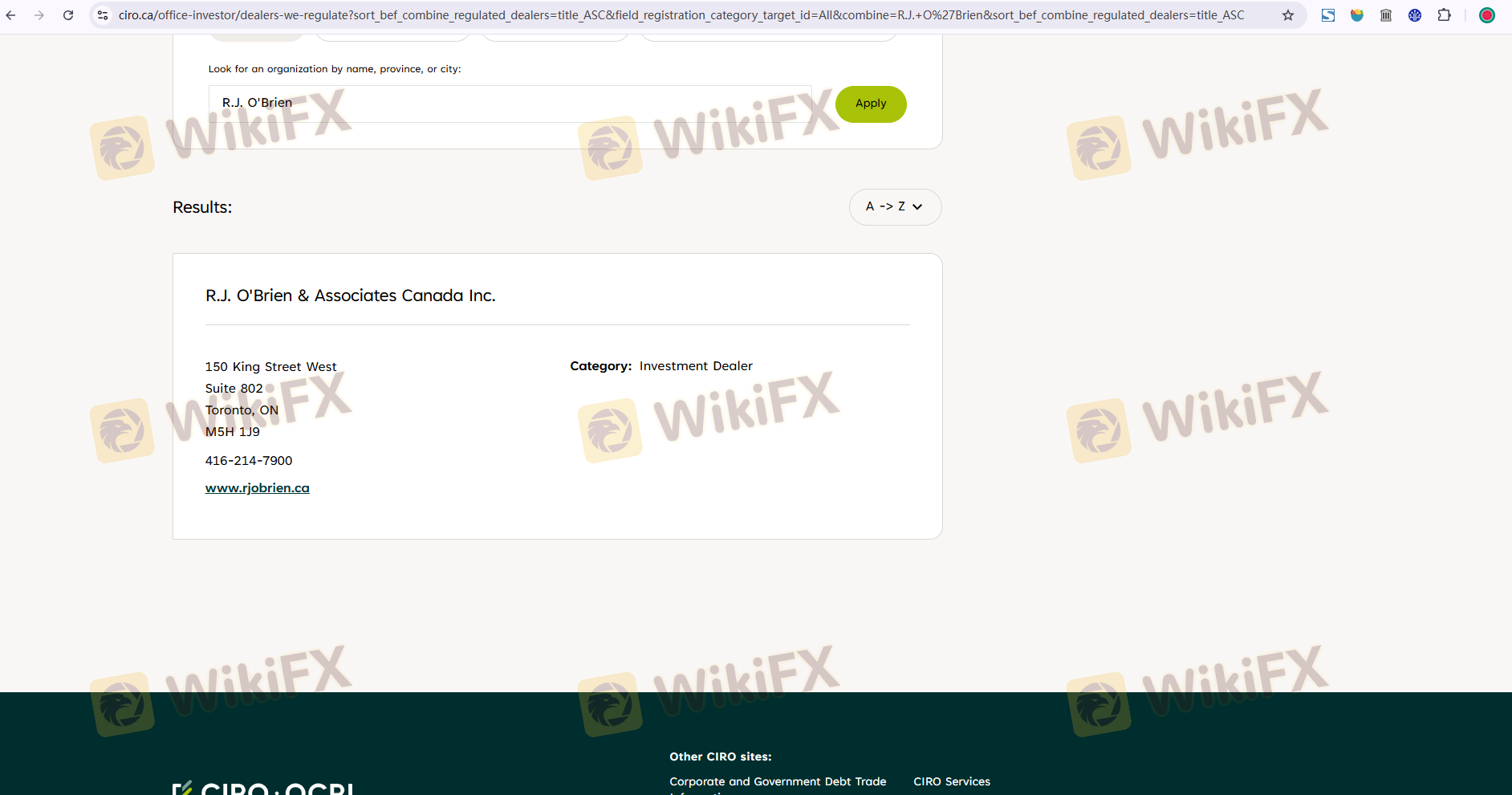Select the 150 King Street West address line
This screenshot has height=795, width=1512.
pyautogui.click(x=271, y=367)
